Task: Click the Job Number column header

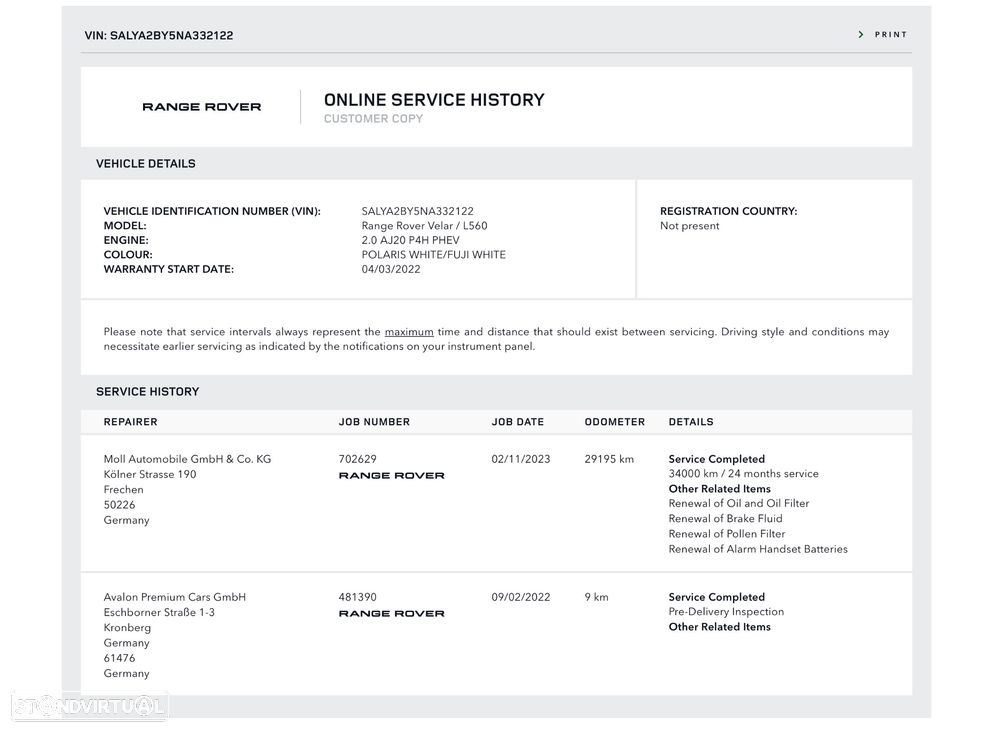Action: click(374, 422)
